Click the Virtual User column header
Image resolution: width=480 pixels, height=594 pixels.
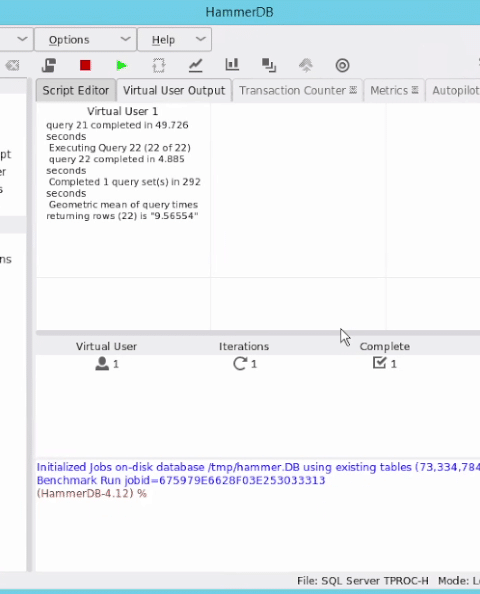(106, 347)
